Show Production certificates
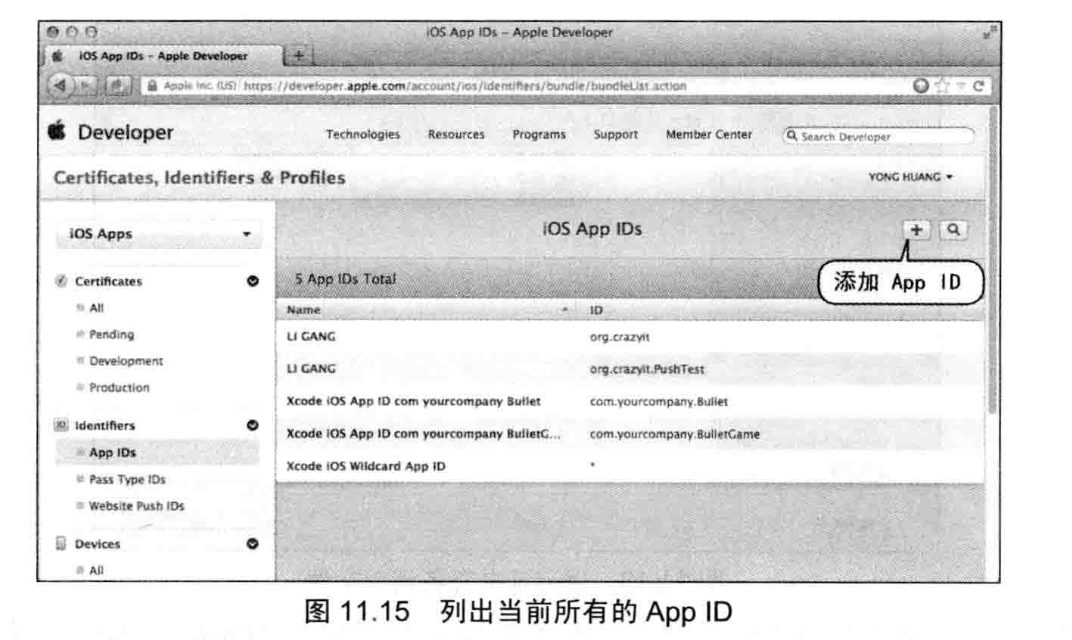The width and height of the screenshot is (1072, 640). pyautogui.click(x=119, y=388)
